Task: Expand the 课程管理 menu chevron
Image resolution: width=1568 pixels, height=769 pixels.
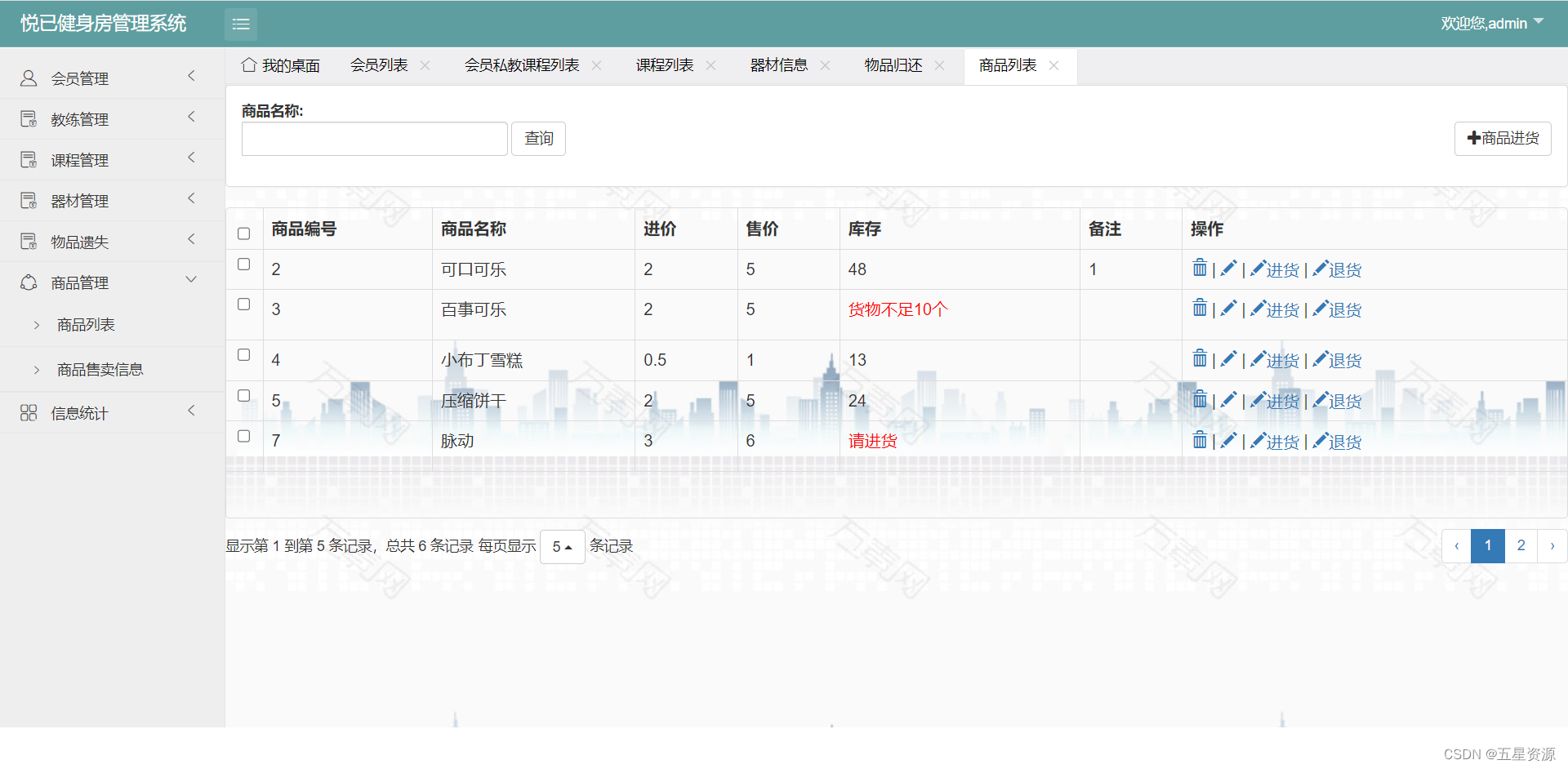Action: 191,158
